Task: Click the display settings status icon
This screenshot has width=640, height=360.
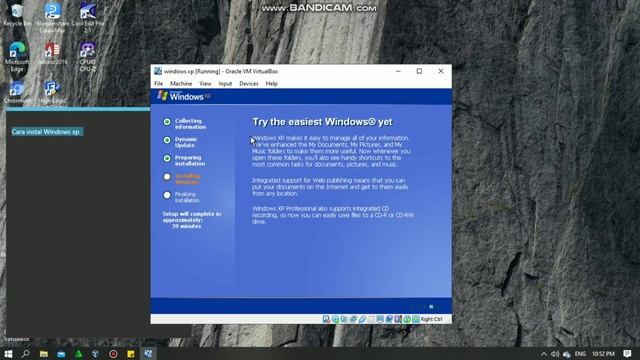Action: [x=380, y=319]
